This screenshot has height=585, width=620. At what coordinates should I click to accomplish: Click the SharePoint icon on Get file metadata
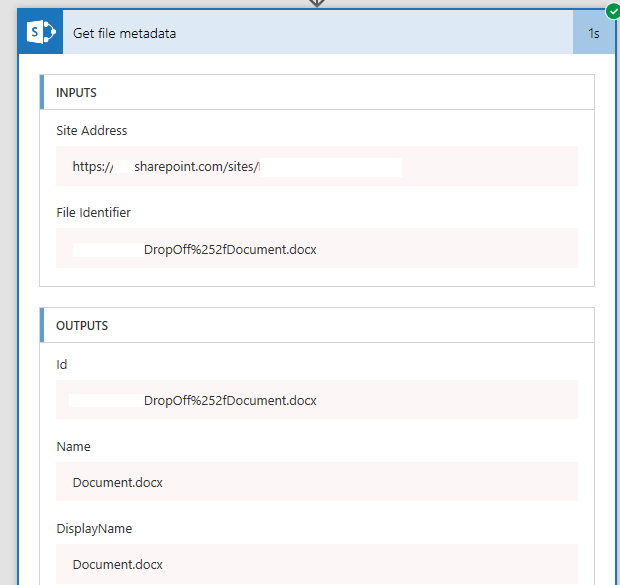click(41, 32)
